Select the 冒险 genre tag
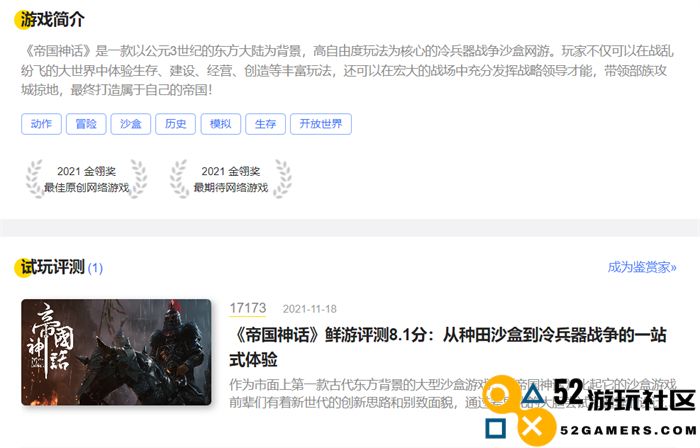The height and width of the screenshot is (448, 700). (86, 124)
